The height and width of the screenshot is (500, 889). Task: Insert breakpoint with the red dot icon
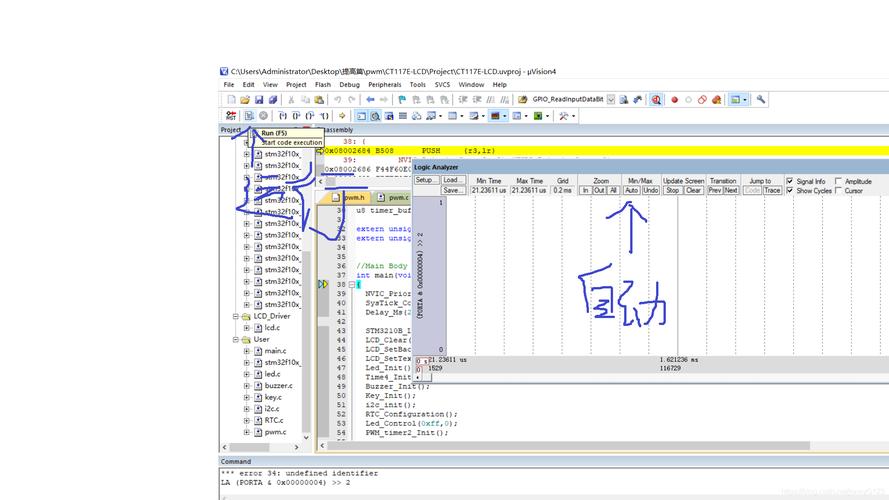(x=674, y=100)
